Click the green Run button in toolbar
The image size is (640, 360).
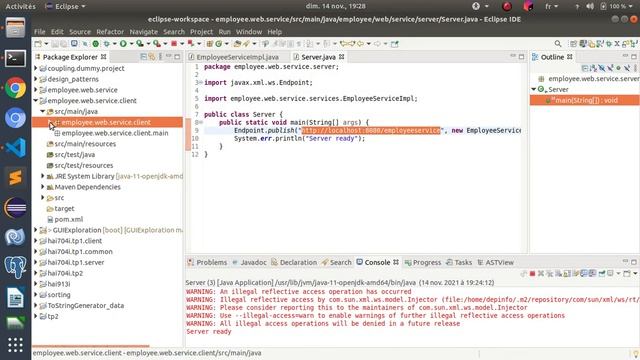tap(123, 44)
